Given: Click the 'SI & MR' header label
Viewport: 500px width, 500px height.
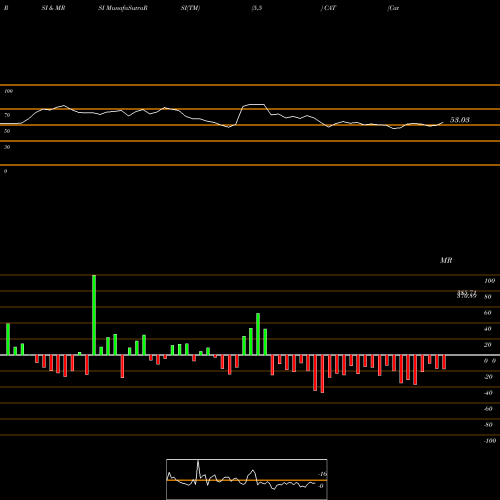Looking at the screenshot, I should pyautogui.click(x=53, y=8).
